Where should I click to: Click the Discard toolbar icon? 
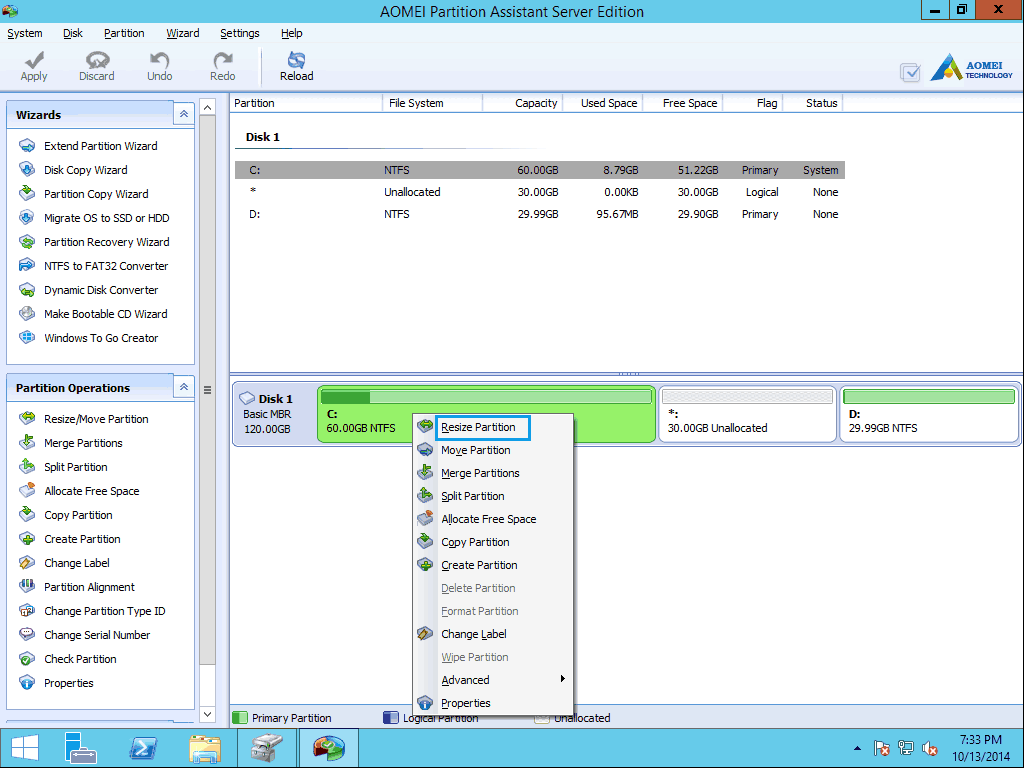[97, 60]
